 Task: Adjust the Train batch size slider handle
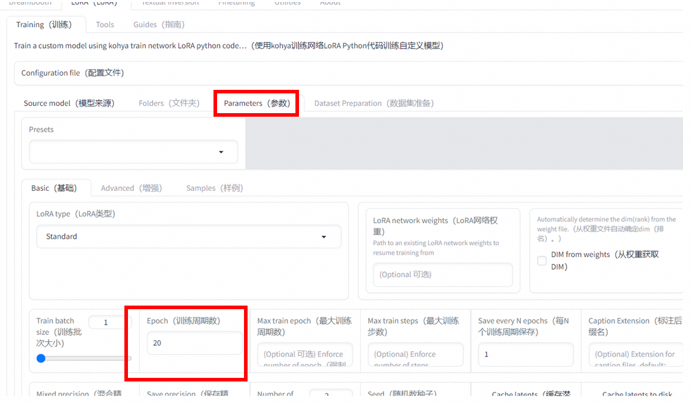point(41,358)
